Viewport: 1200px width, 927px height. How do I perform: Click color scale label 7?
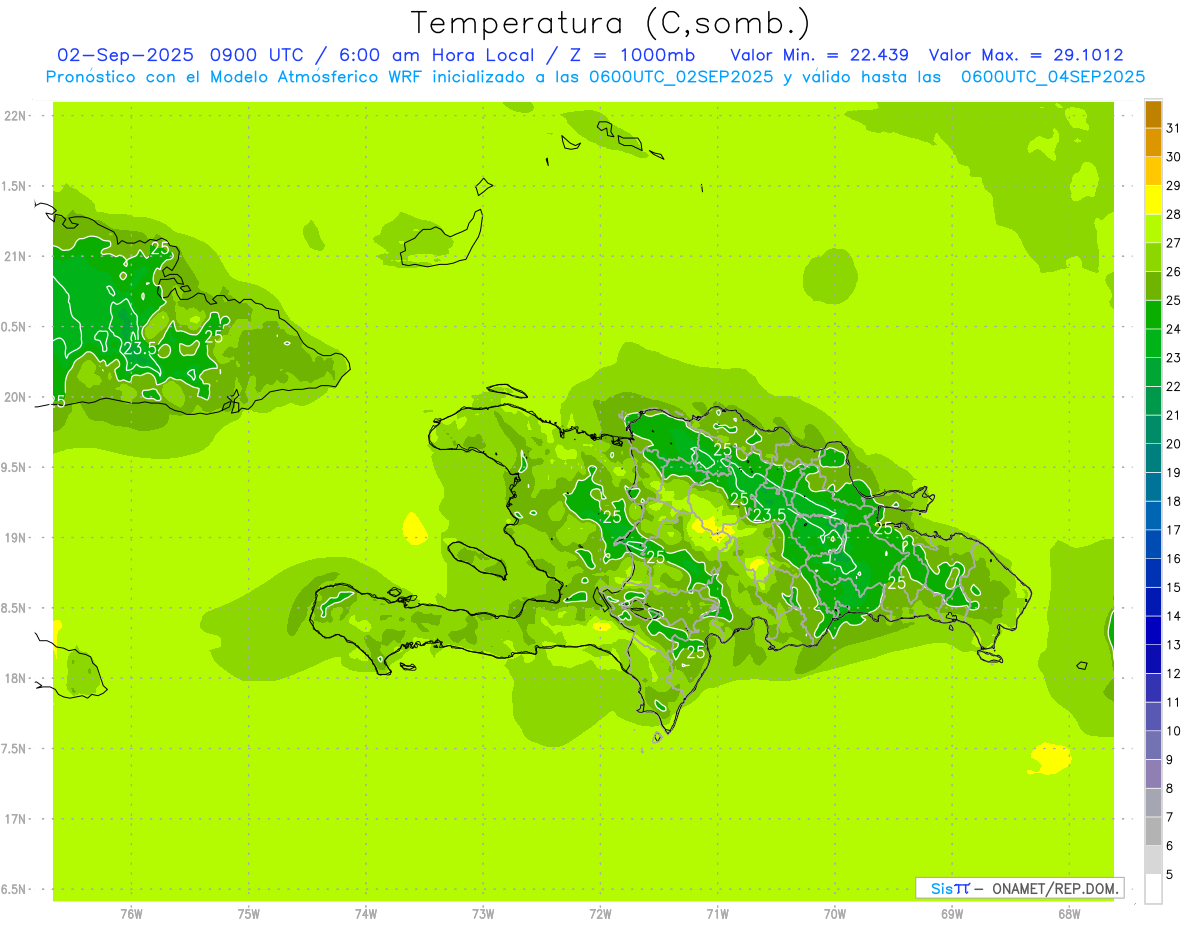coord(1169,817)
